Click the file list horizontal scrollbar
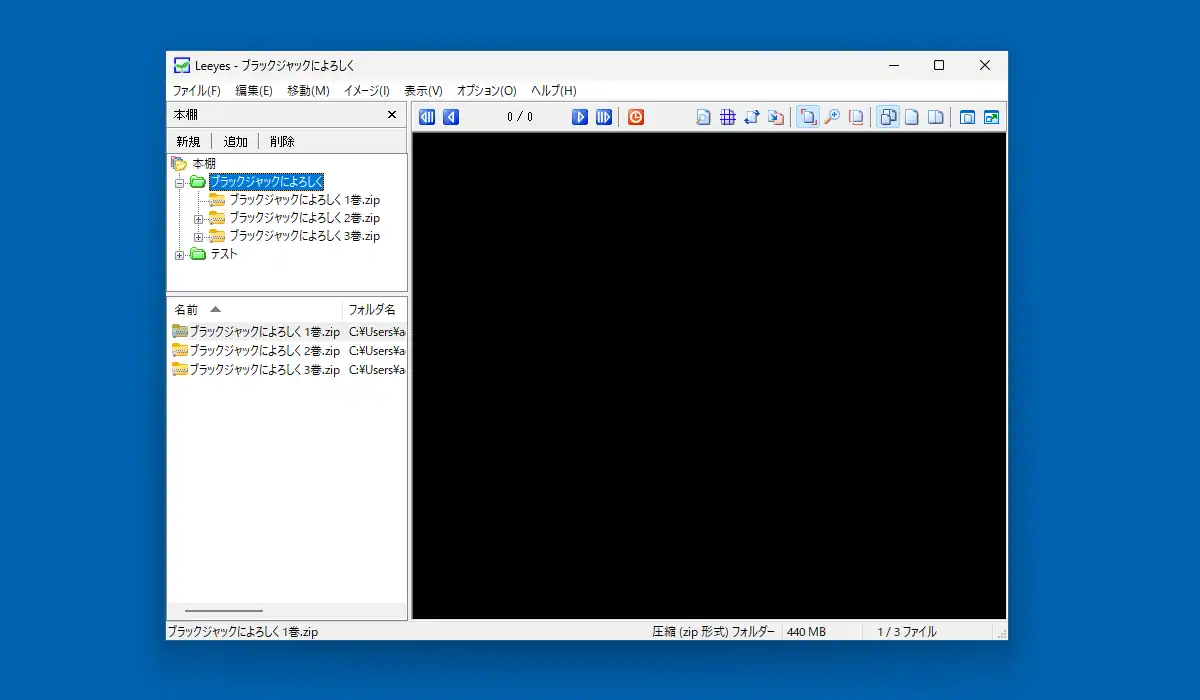This screenshot has width=1200, height=700. (x=286, y=610)
